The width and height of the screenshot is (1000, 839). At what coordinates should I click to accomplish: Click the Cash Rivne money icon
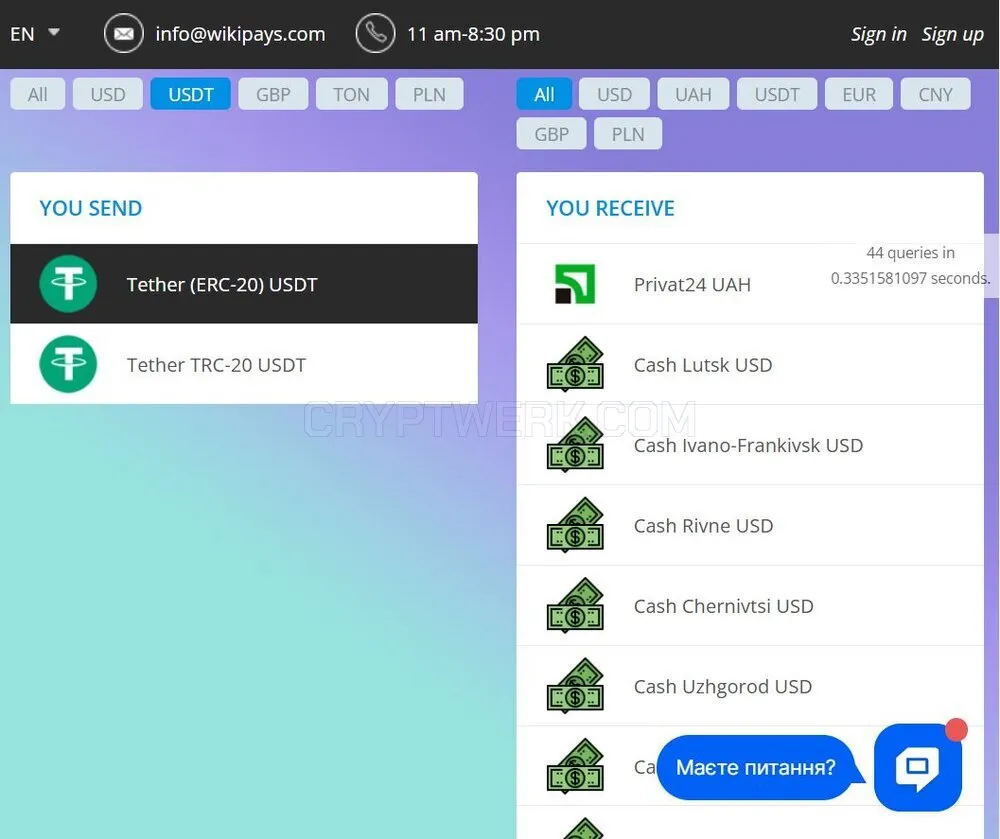click(575, 525)
